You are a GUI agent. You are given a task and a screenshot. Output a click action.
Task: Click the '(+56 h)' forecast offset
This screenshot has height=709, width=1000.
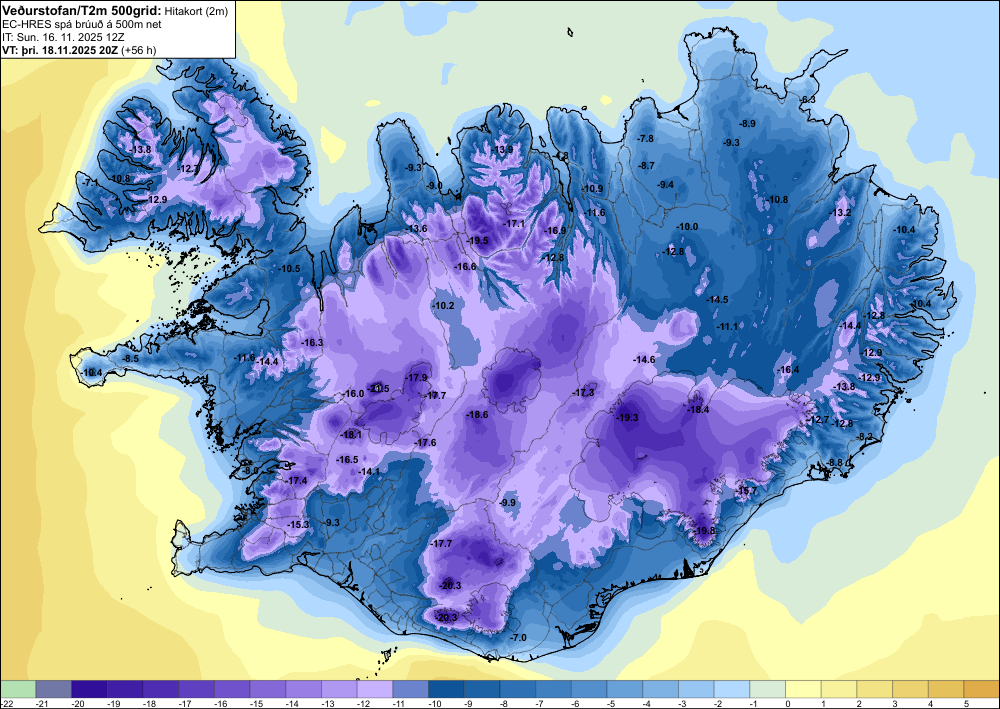pyautogui.click(x=138, y=50)
